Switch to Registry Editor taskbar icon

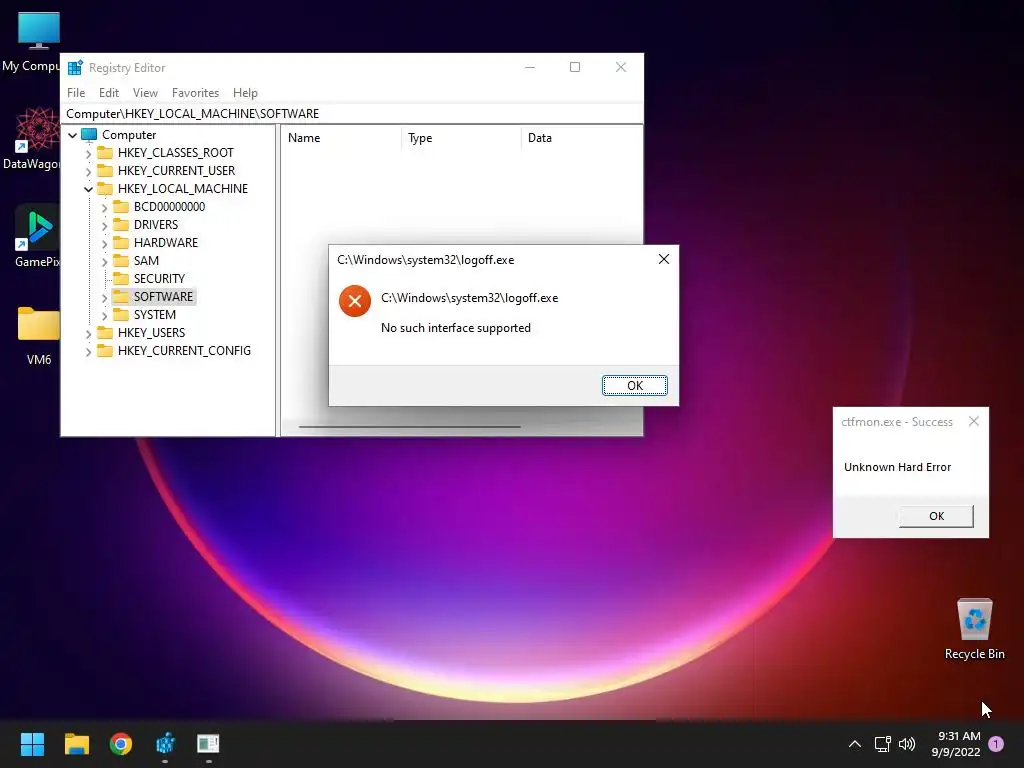coord(165,744)
